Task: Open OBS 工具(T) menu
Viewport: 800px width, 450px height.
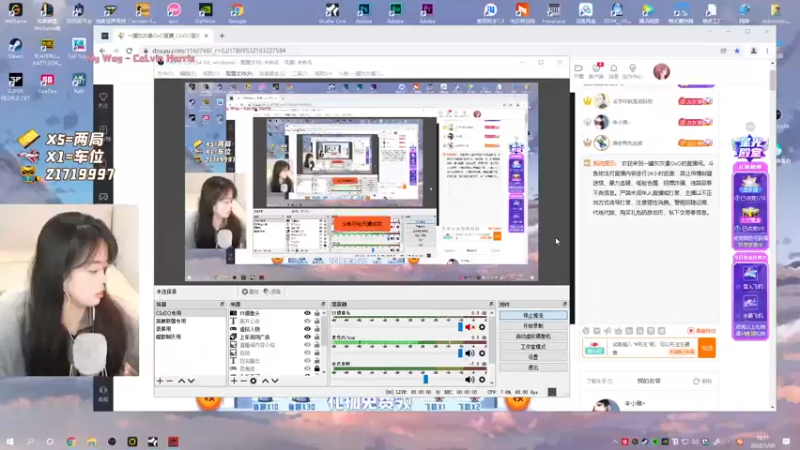Action: 299,73
